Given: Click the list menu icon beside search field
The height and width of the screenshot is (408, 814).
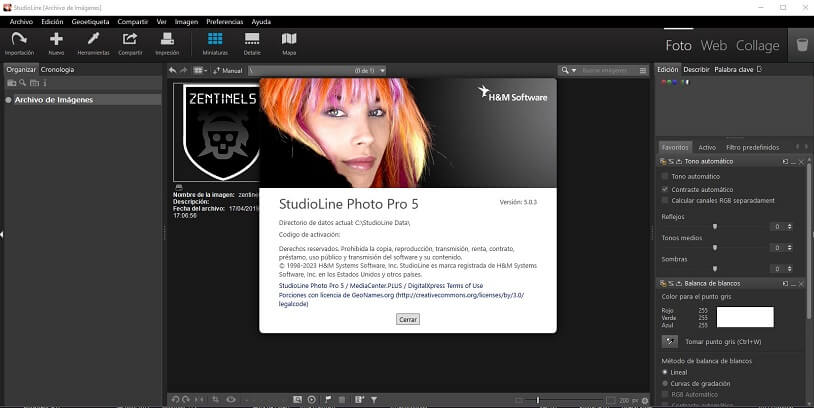Looking at the screenshot, I should click(643, 71).
